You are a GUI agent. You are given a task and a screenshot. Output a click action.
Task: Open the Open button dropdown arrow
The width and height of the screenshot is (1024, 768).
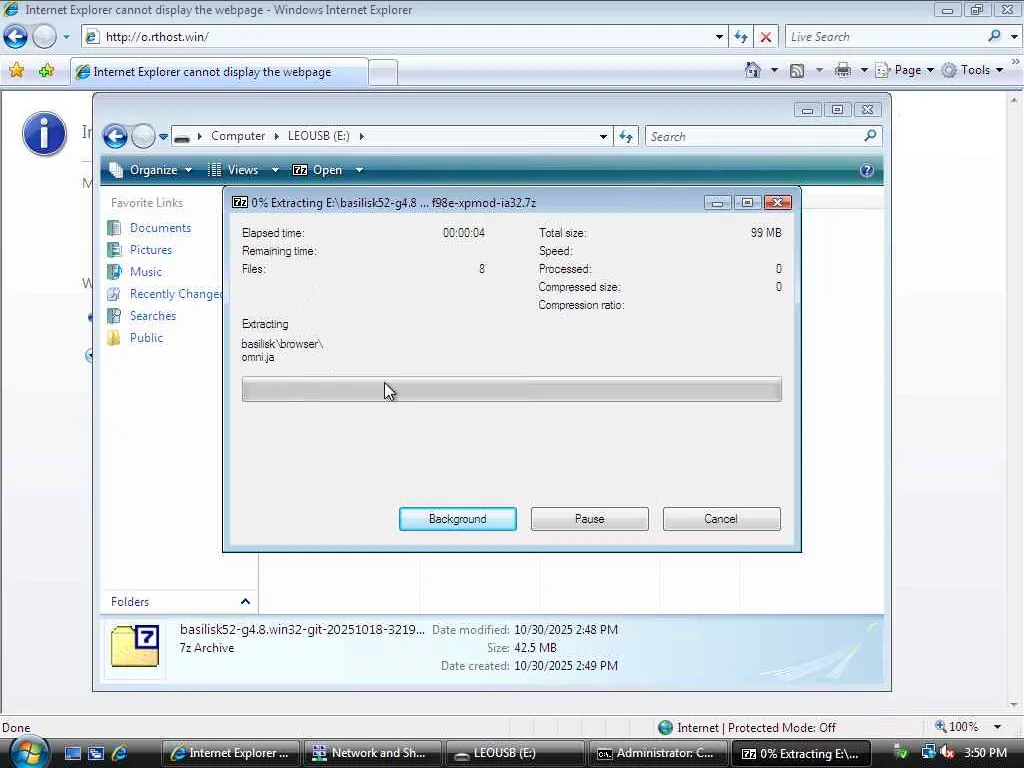[359, 170]
